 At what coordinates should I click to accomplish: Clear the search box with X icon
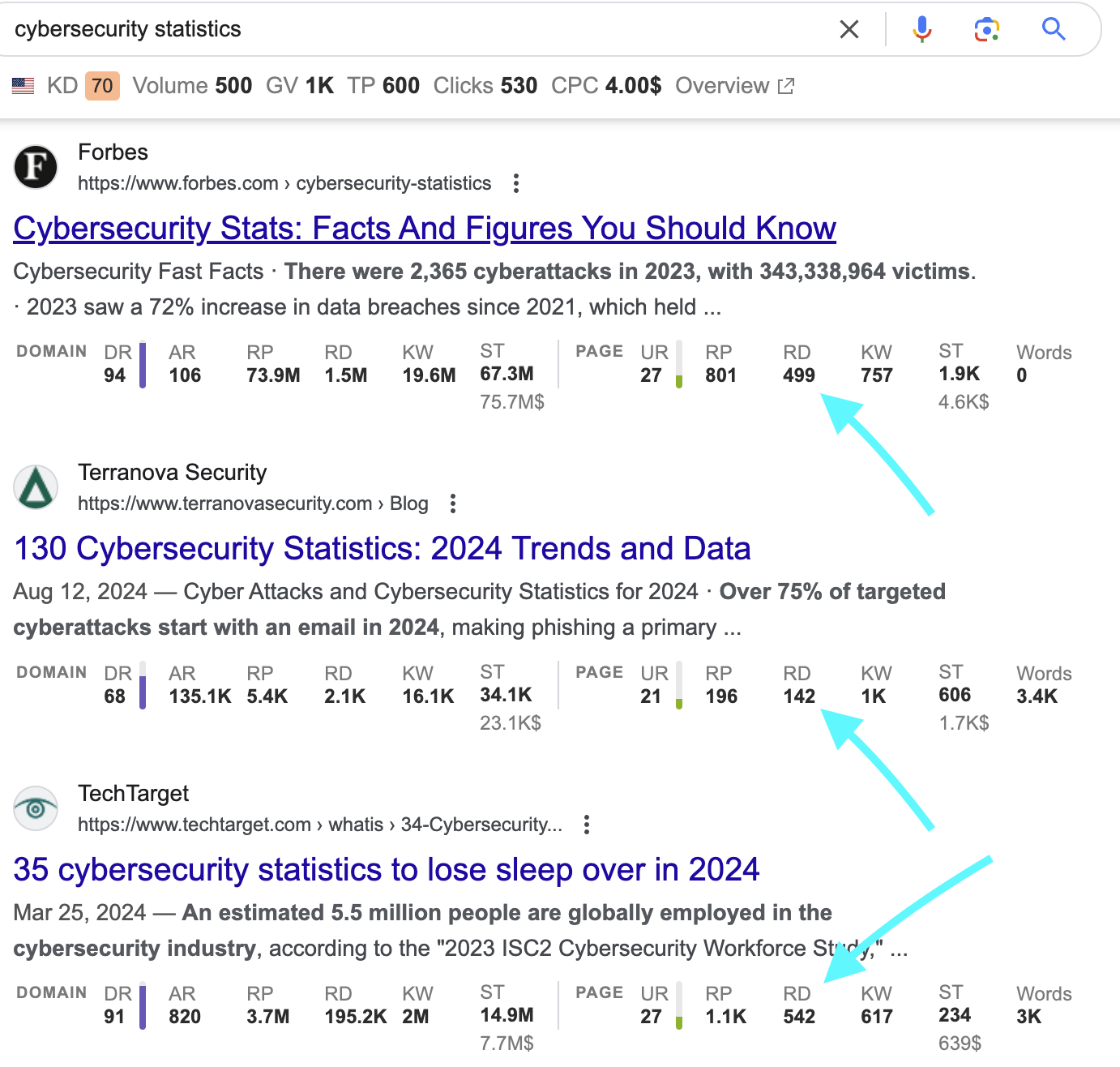tap(849, 30)
